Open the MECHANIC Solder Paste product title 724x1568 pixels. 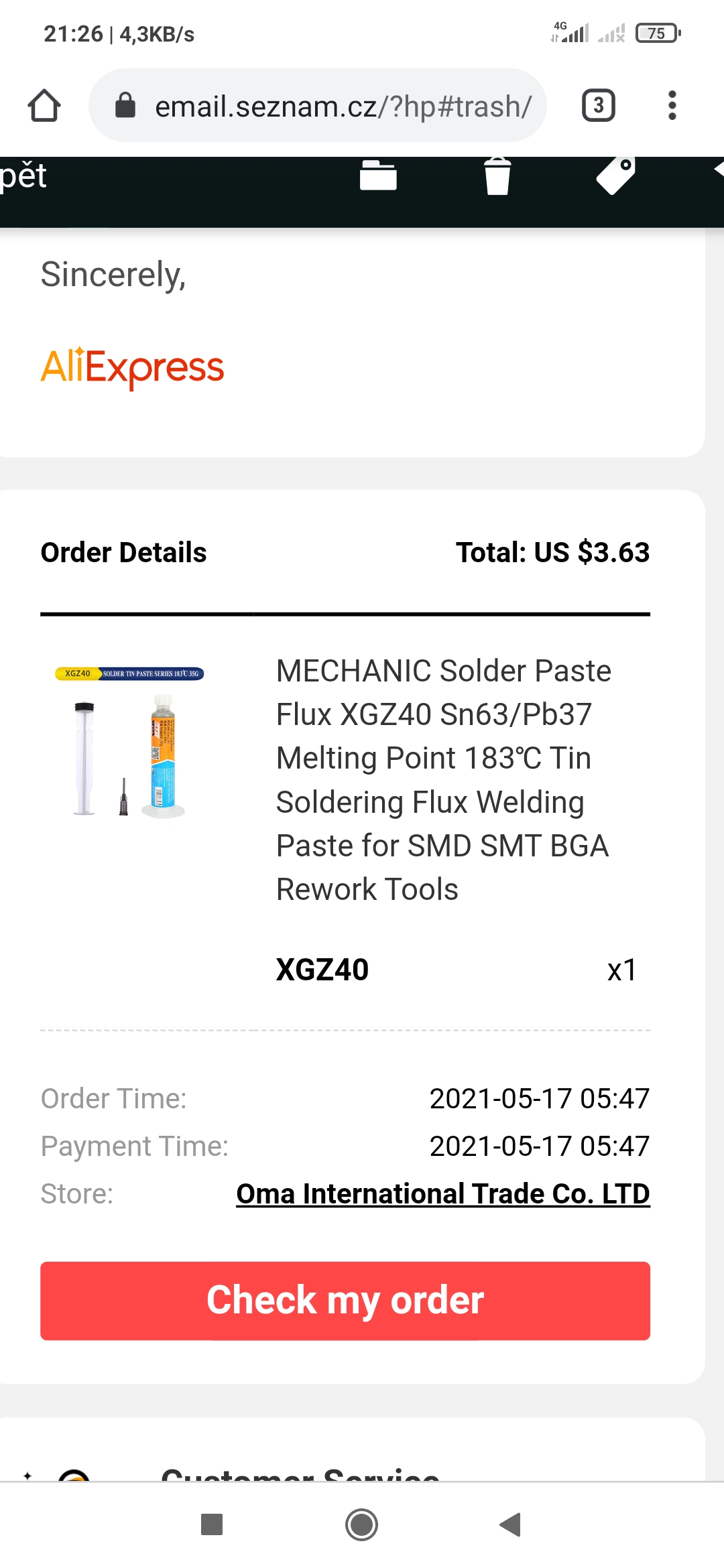pos(442,779)
